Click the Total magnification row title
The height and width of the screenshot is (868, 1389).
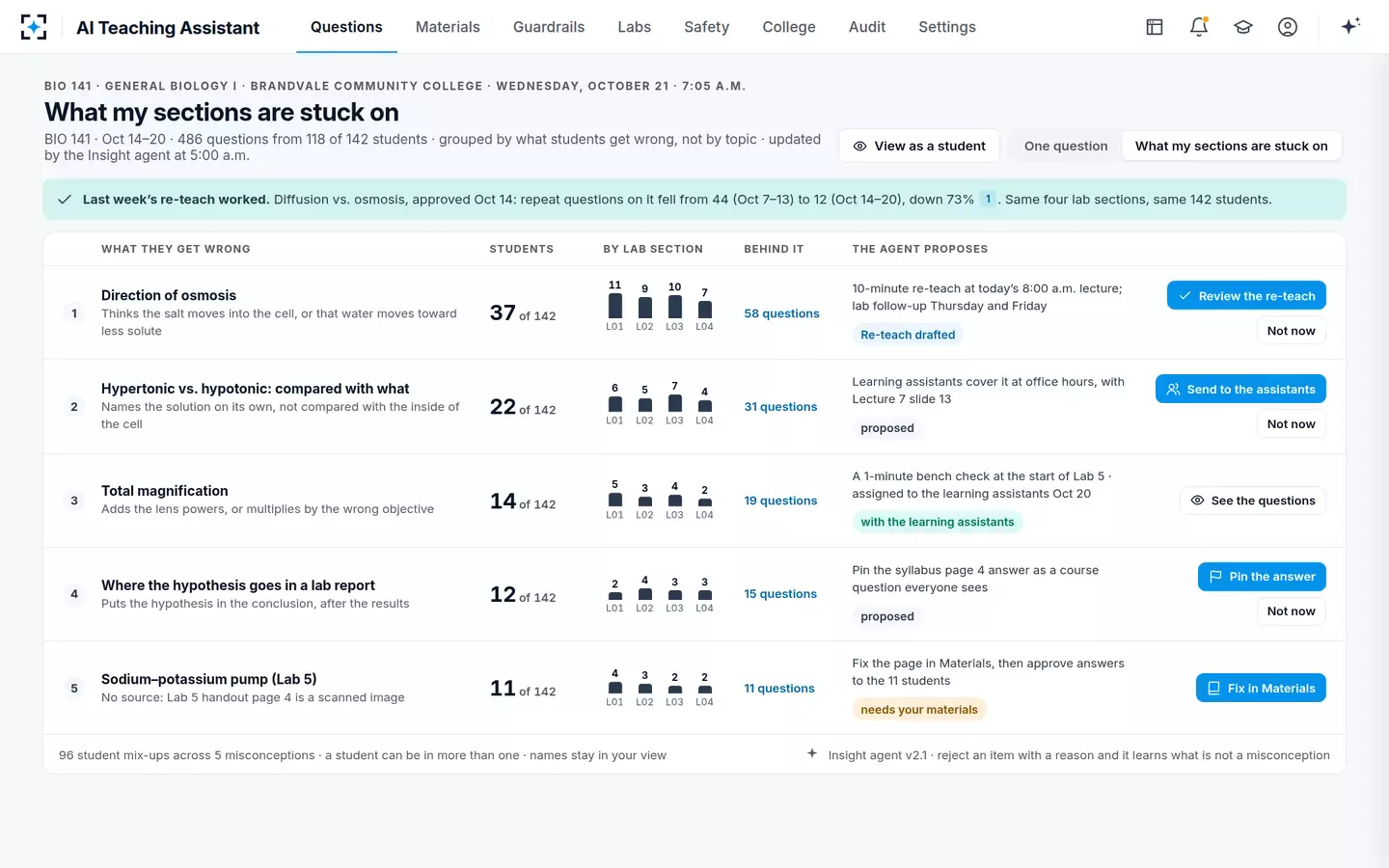pyautogui.click(x=165, y=491)
